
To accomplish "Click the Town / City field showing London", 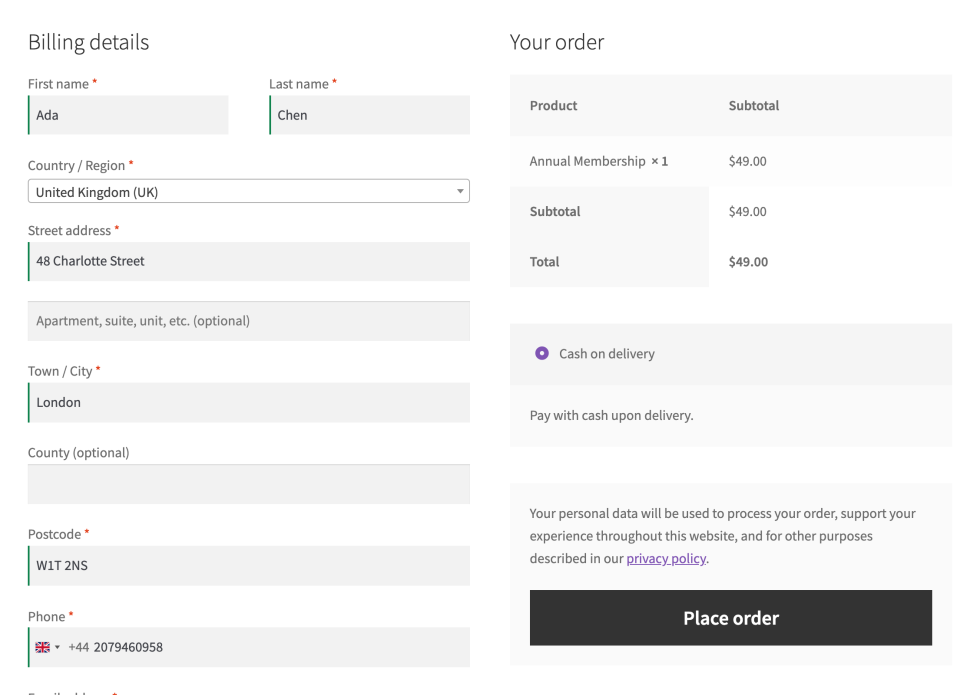I will pyautogui.click(x=249, y=402).
